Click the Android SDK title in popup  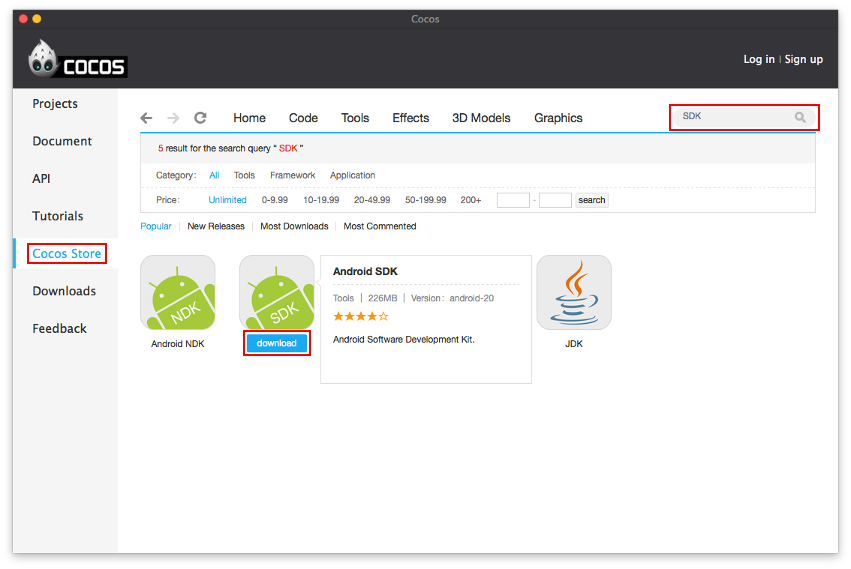[365, 271]
